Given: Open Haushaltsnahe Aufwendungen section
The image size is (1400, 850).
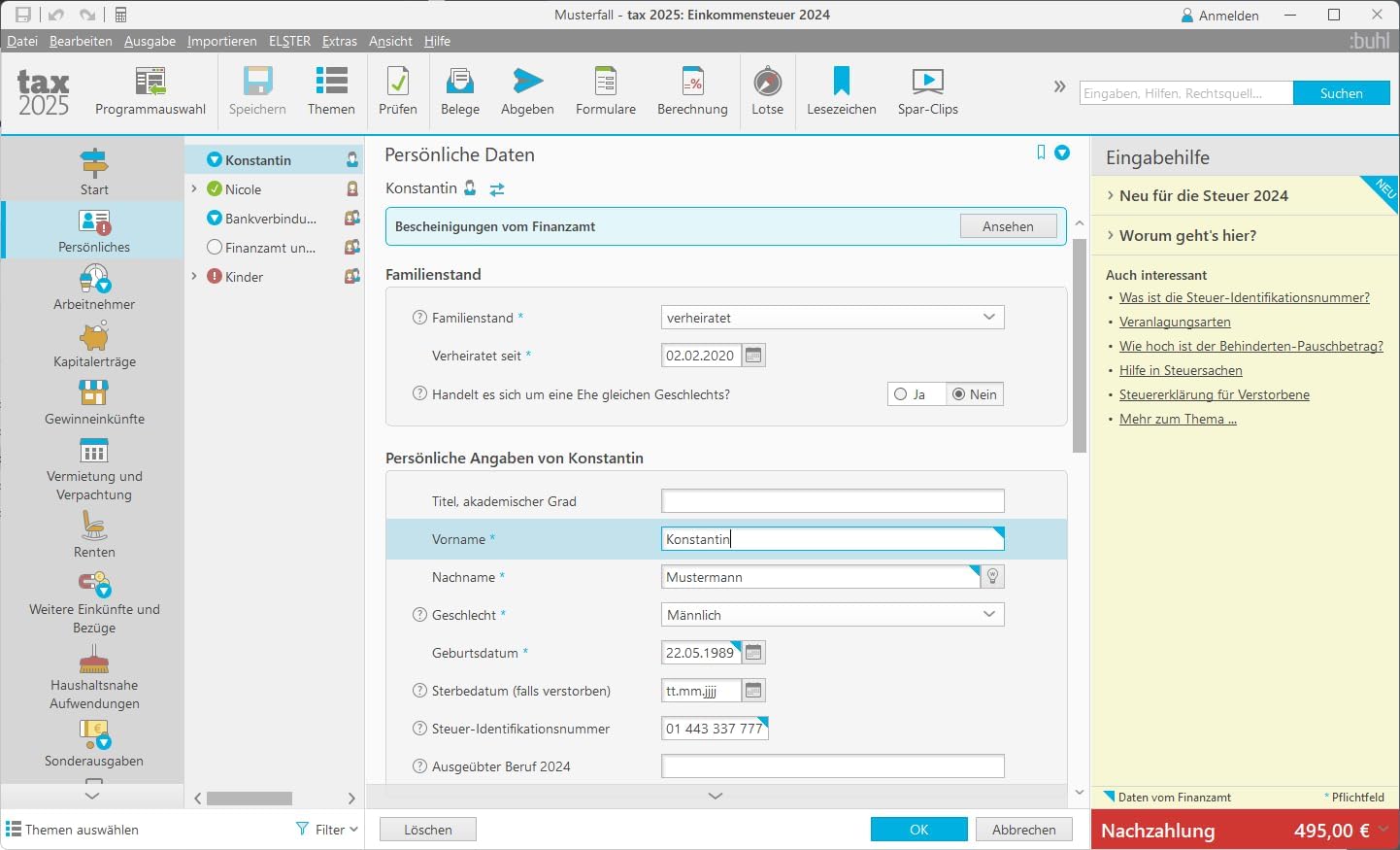Looking at the screenshot, I should [x=94, y=678].
